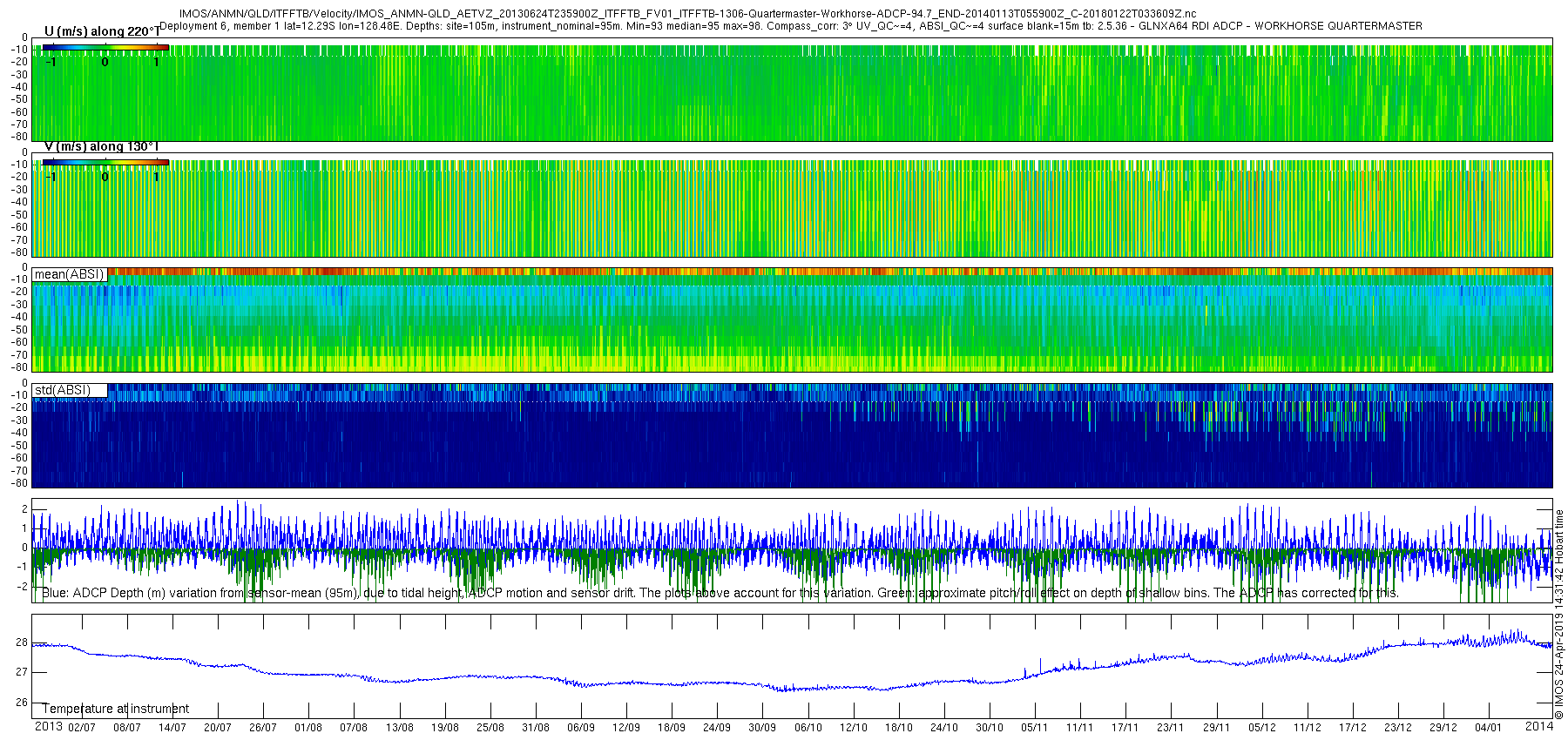Click the '2013' year label on time axis

tap(48, 726)
